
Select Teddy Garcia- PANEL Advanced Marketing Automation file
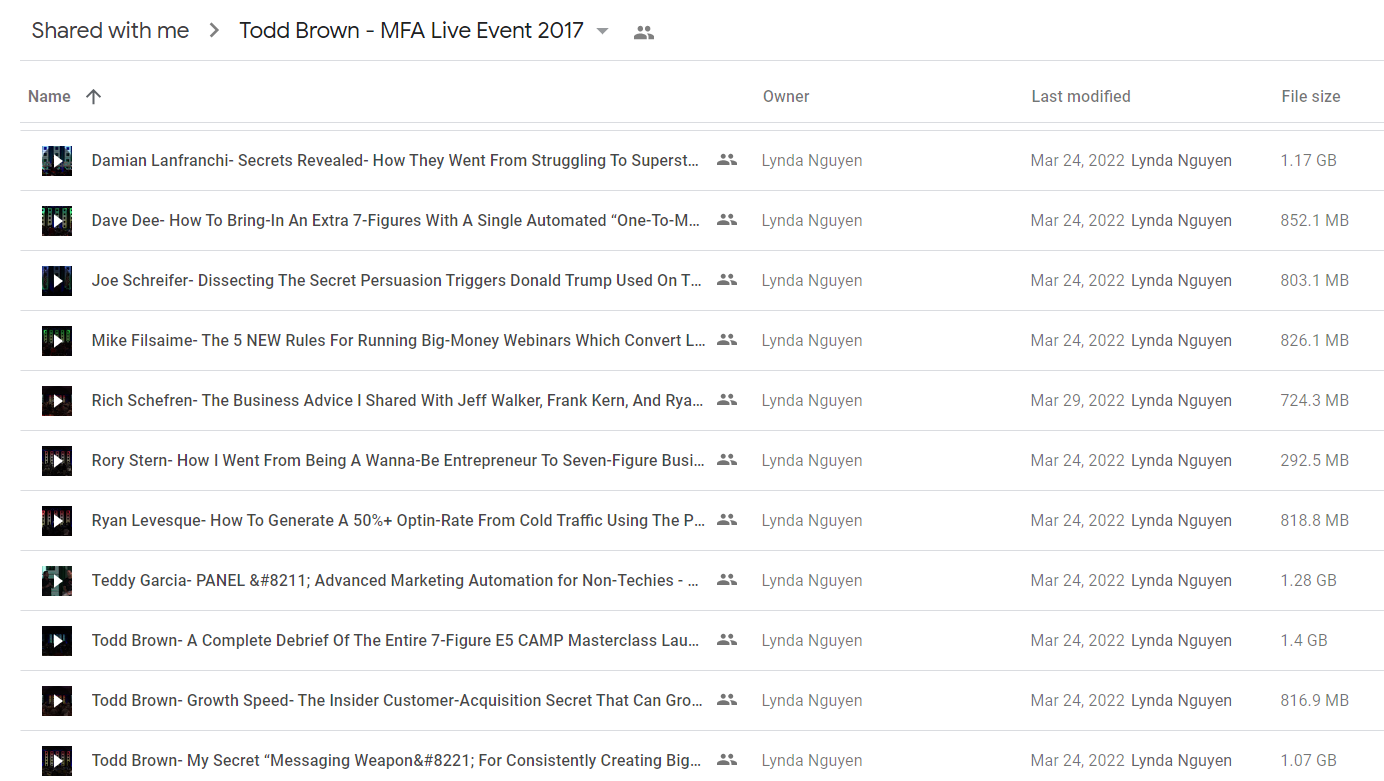click(x=395, y=580)
